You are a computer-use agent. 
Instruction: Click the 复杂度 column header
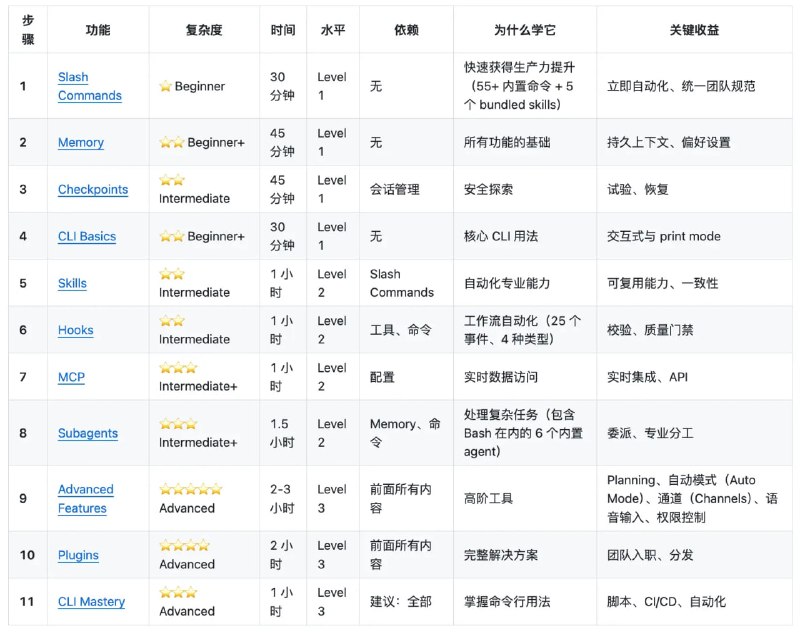point(204,30)
